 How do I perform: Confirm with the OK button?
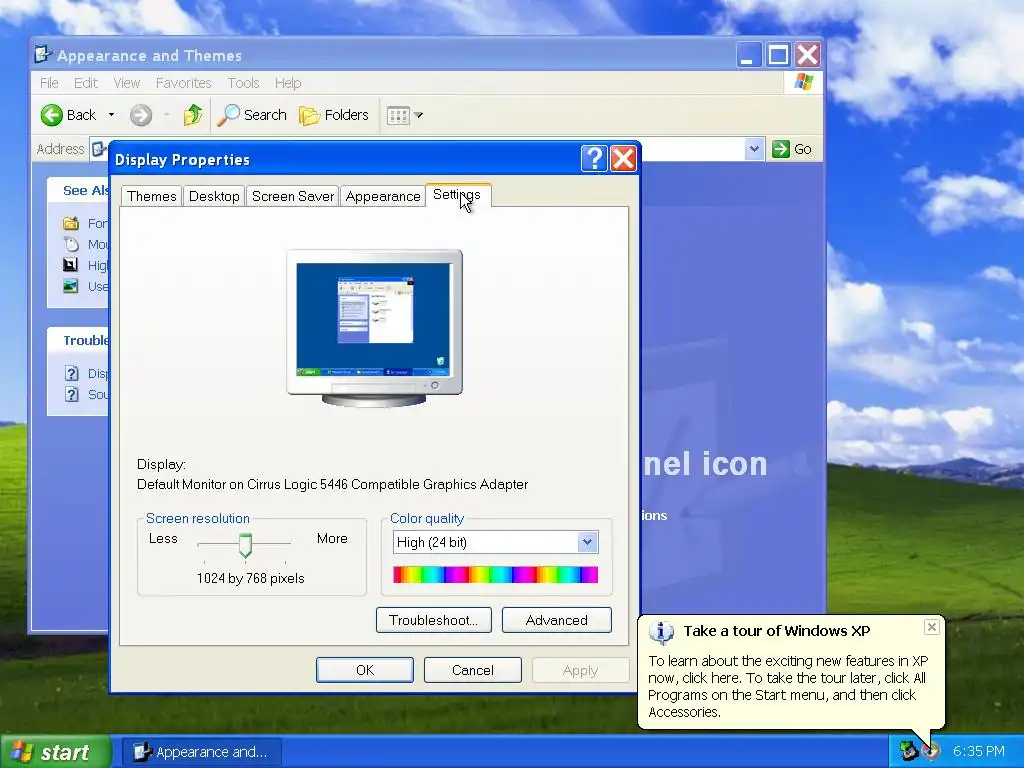click(365, 670)
